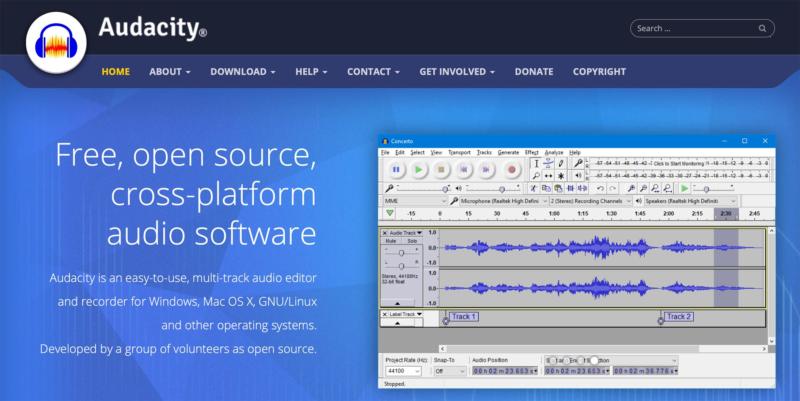Image resolution: width=800 pixels, height=401 pixels.
Task: Click the playback volume slider
Action: [x=493, y=189]
